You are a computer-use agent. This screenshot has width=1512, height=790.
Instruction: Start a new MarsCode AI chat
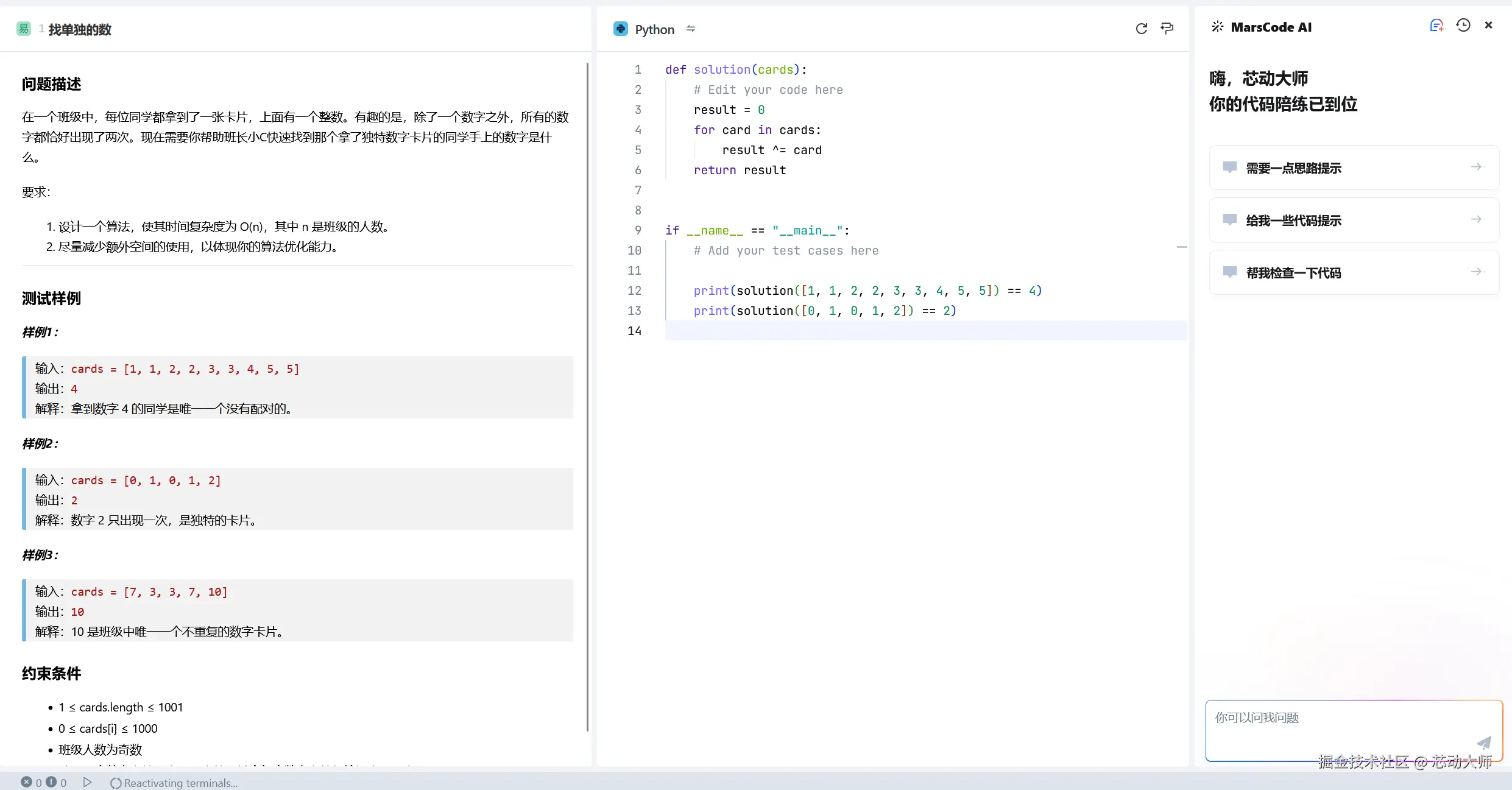(x=1436, y=26)
